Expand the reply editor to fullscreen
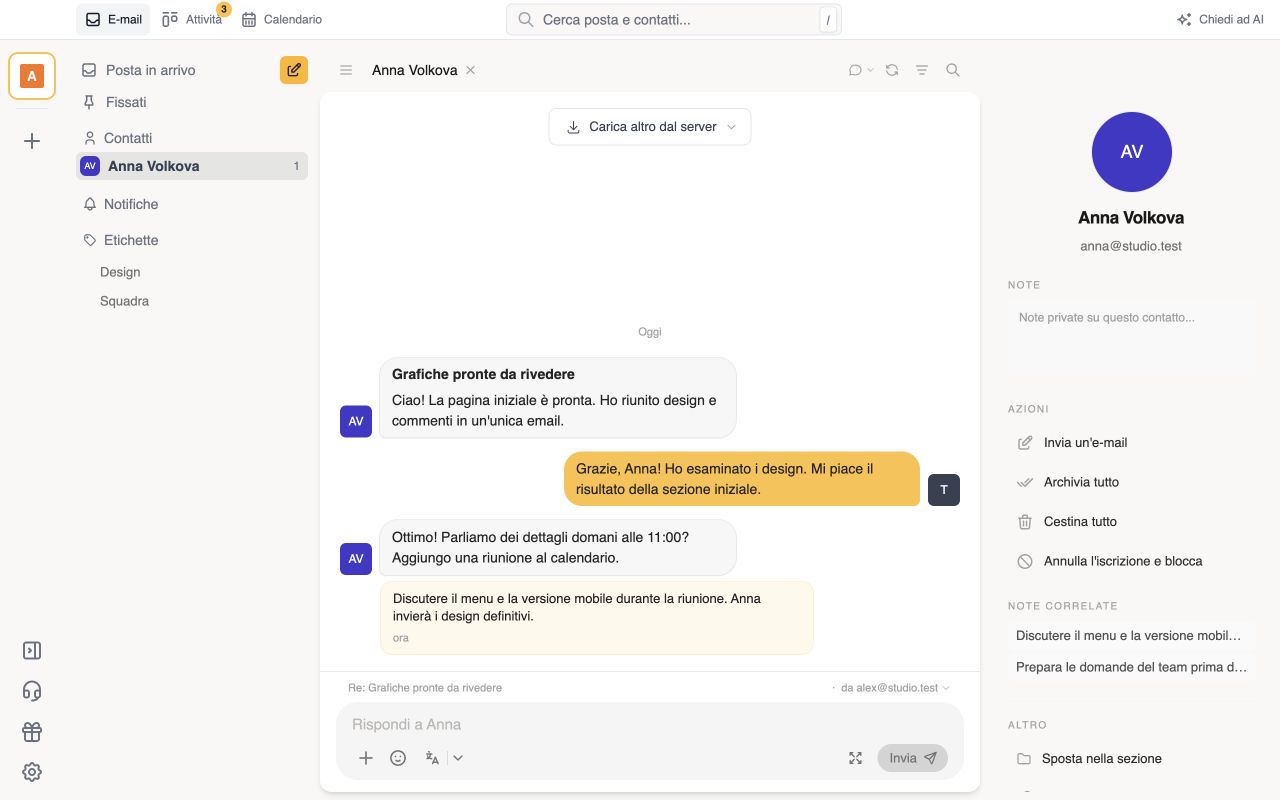This screenshot has height=800, width=1280. (x=855, y=758)
